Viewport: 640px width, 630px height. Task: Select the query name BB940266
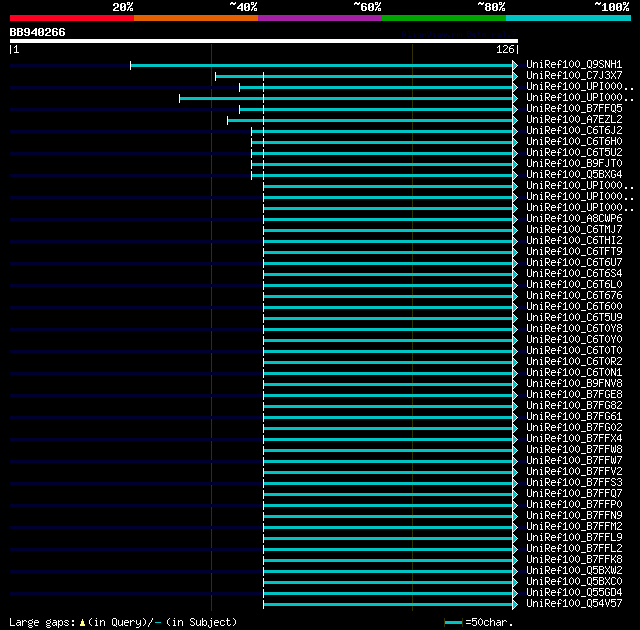click(38, 32)
